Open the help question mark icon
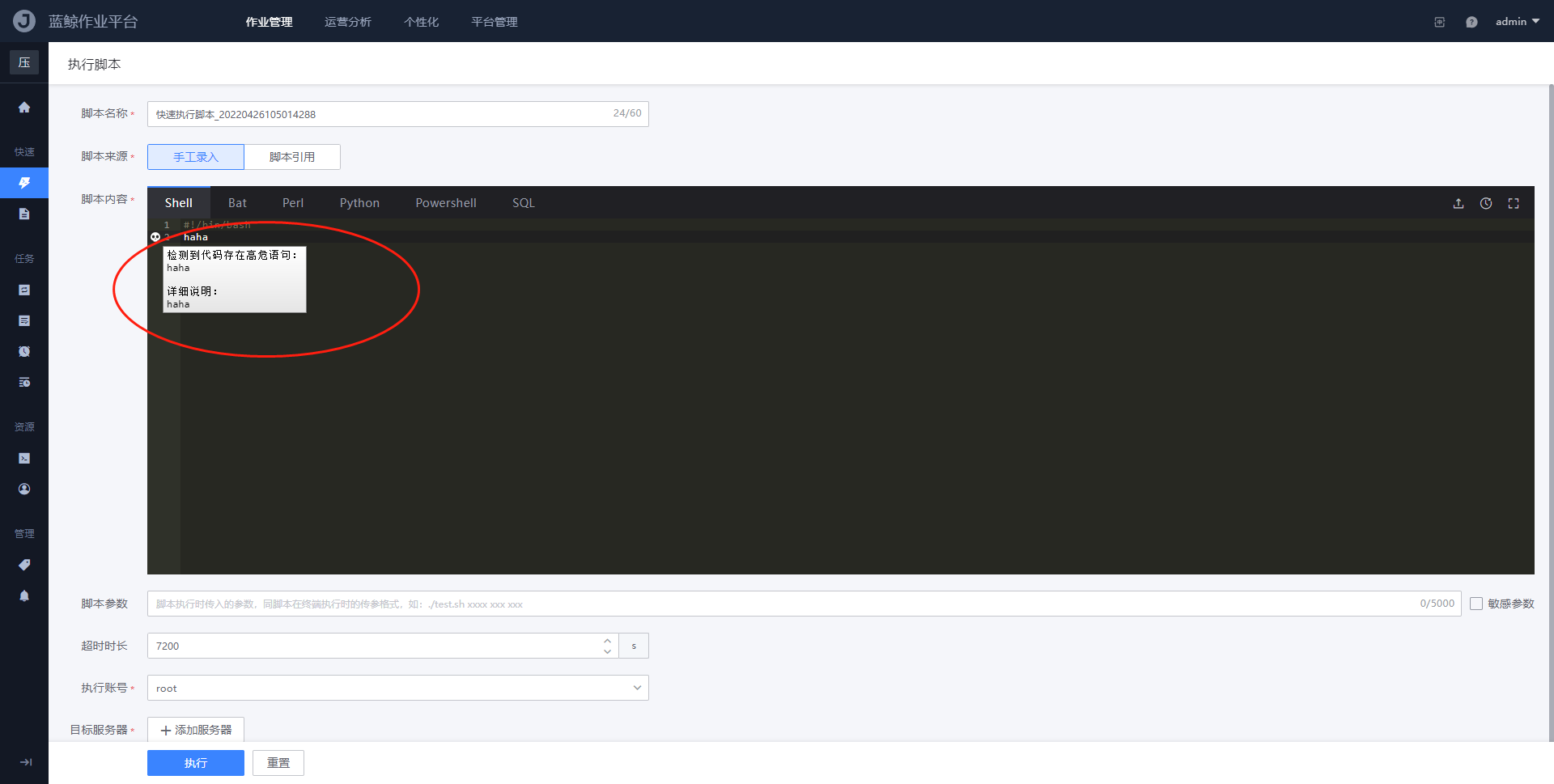The image size is (1554, 784). pos(1471,22)
